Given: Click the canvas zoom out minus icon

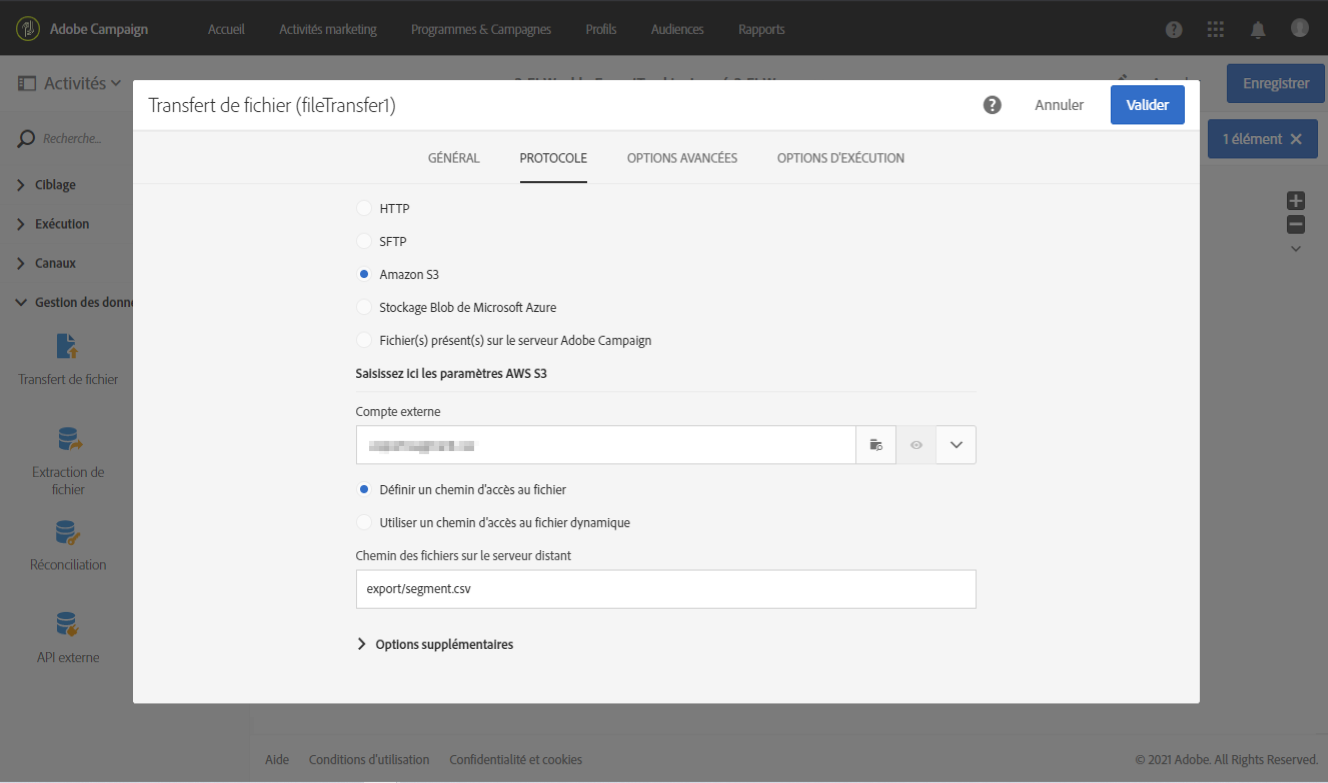Looking at the screenshot, I should [x=1296, y=225].
